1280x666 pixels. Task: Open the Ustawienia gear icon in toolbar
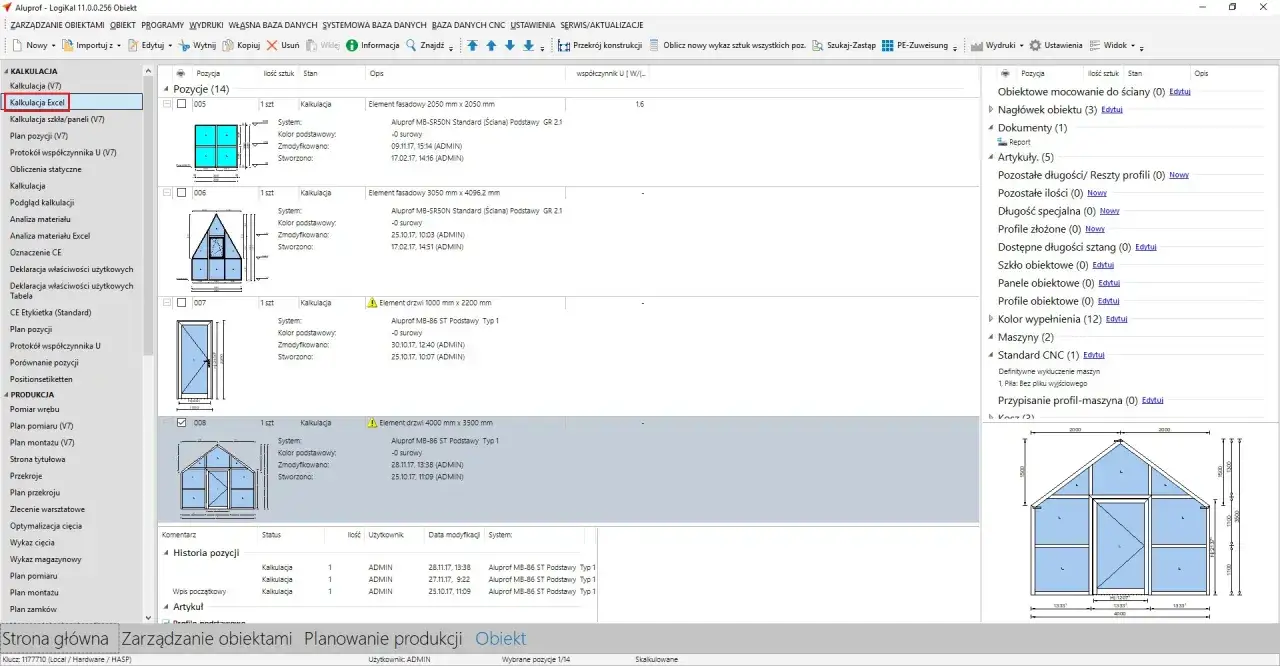(x=1035, y=45)
